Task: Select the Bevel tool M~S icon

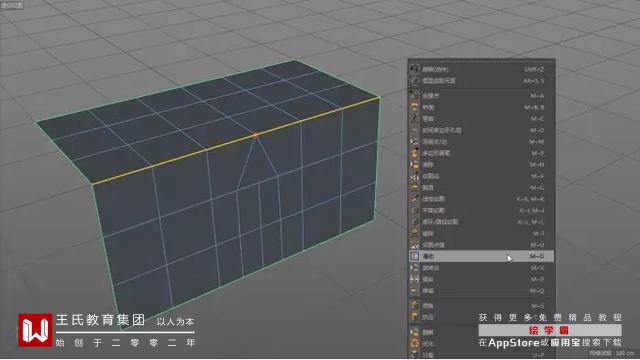Action: coord(415,305)
